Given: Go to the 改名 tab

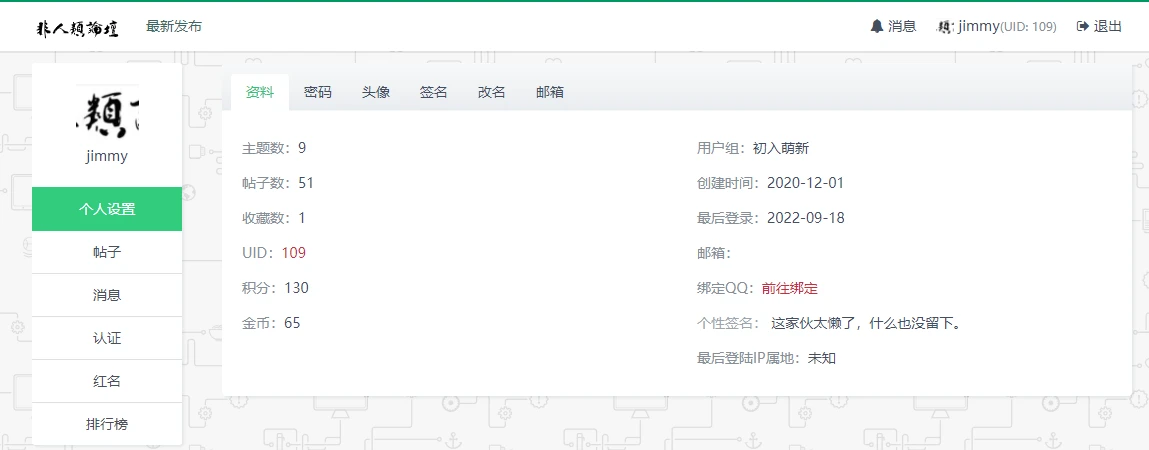Looking at the screenshot, I should coord(492,92).
